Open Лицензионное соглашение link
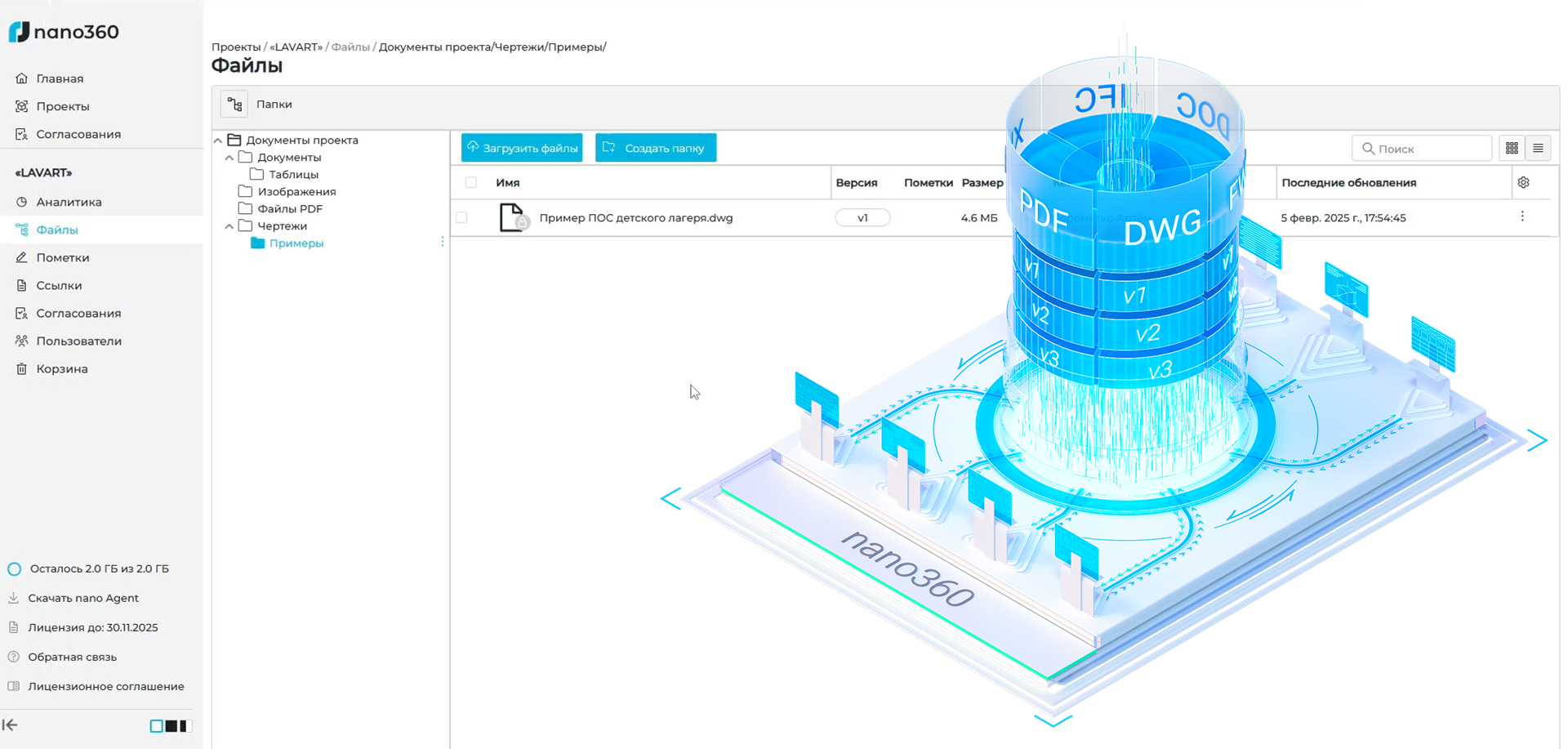1568x749 pixels. coord(106,686)
